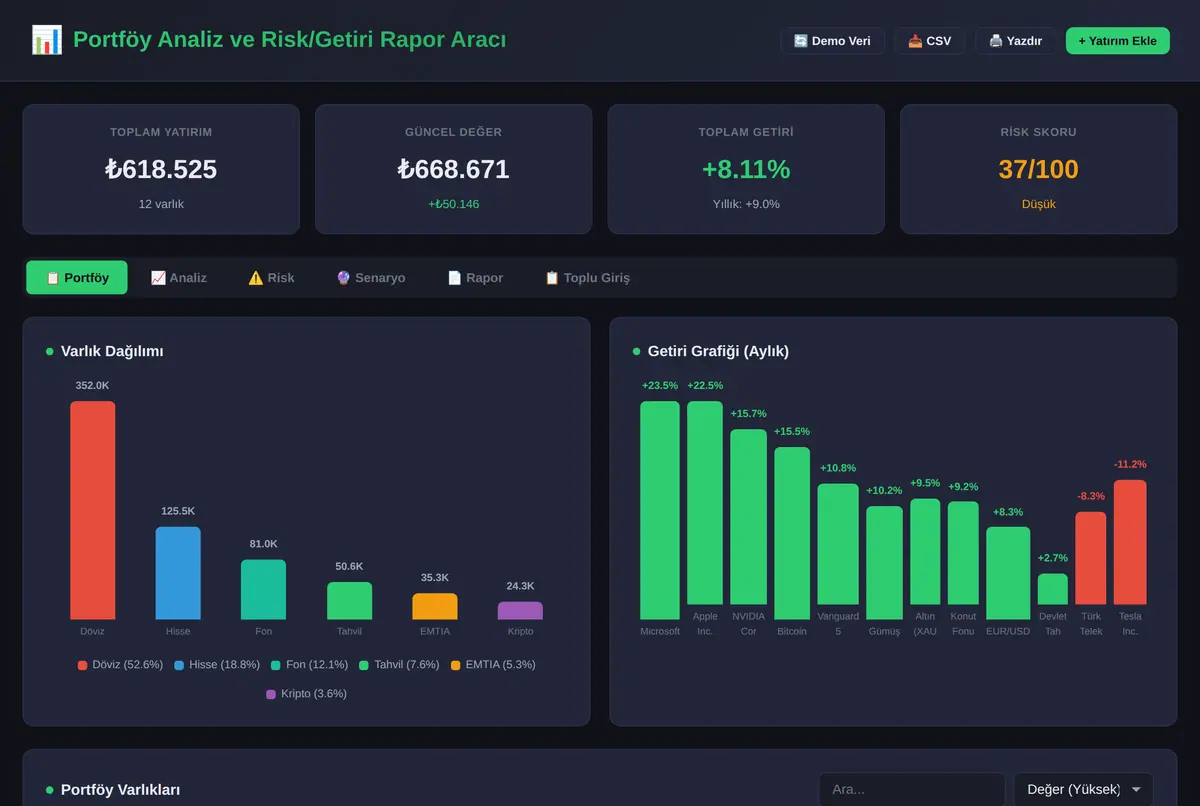The image size is (1200, 806).
Task: Click the Hisse (18.8%) legend swatch
Action: [x=179, y=665]
